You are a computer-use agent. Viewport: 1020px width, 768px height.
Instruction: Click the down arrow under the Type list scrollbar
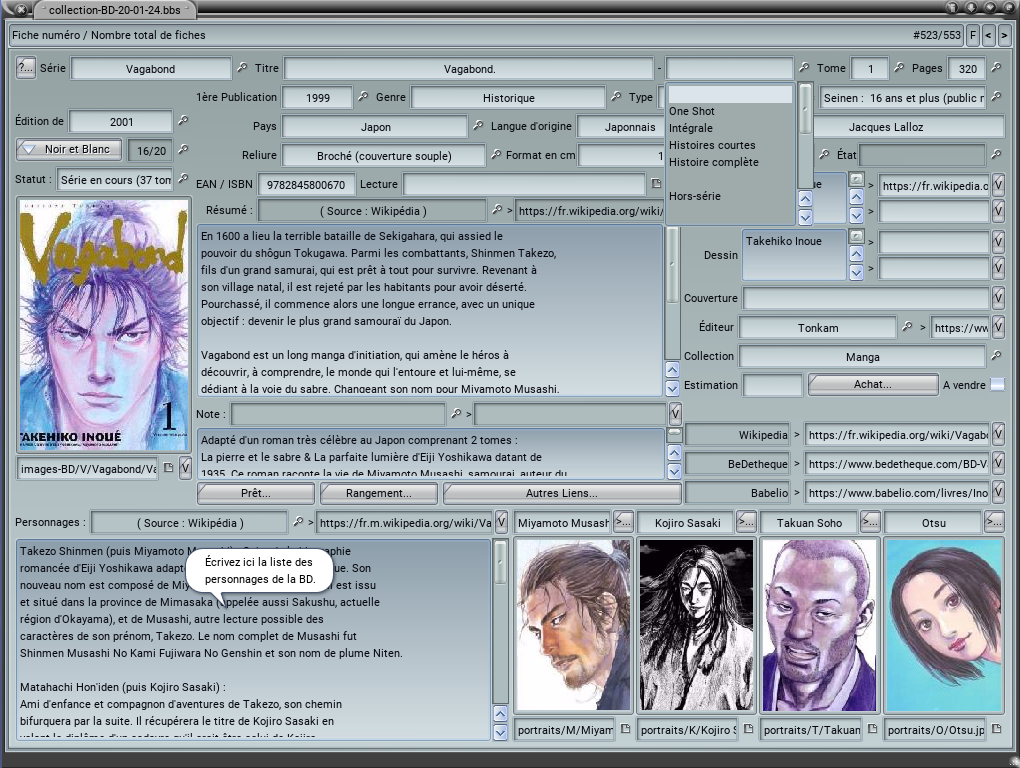[805, 217]
